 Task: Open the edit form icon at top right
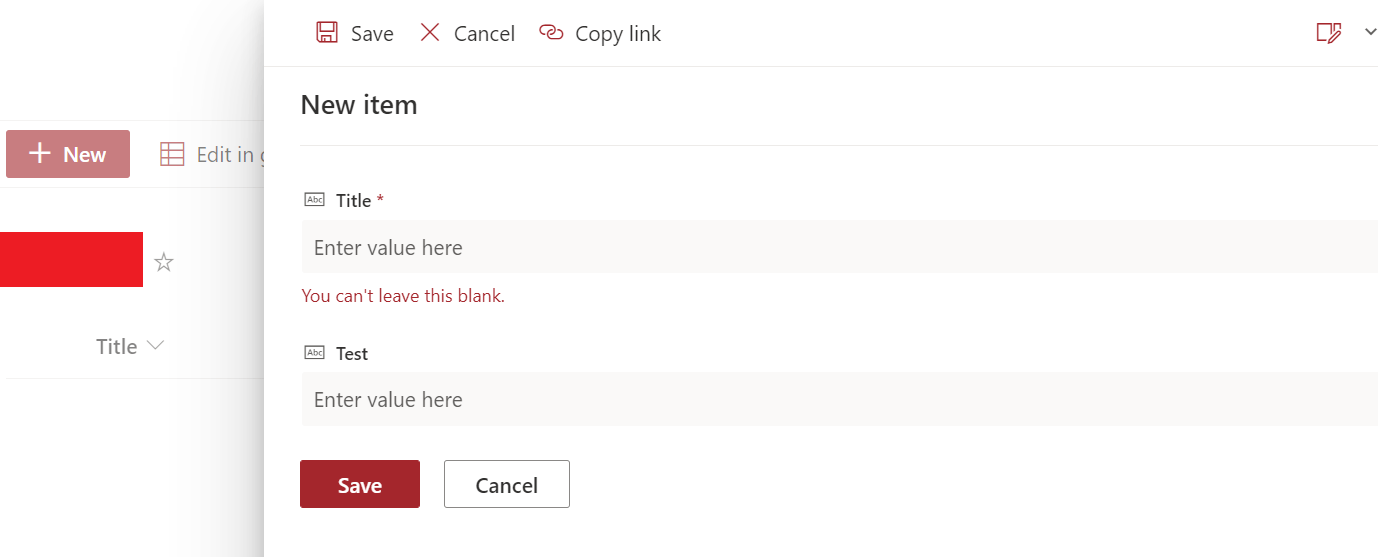tap(1328, 33)
